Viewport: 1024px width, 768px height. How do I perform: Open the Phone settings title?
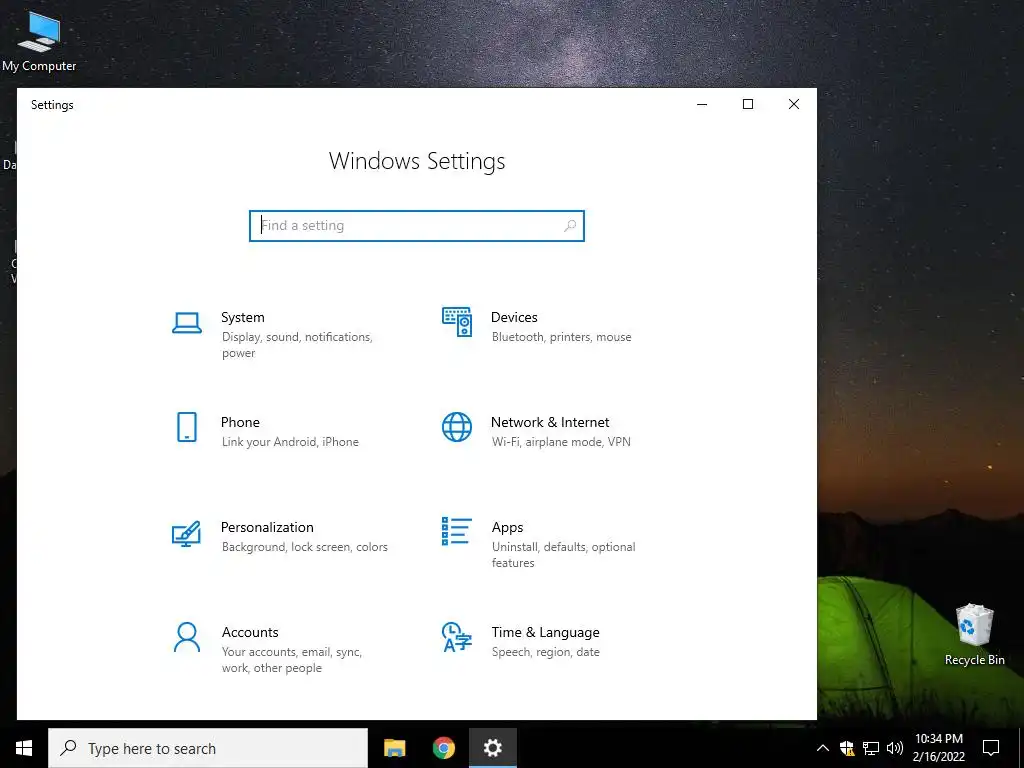(x=240, y=422)
